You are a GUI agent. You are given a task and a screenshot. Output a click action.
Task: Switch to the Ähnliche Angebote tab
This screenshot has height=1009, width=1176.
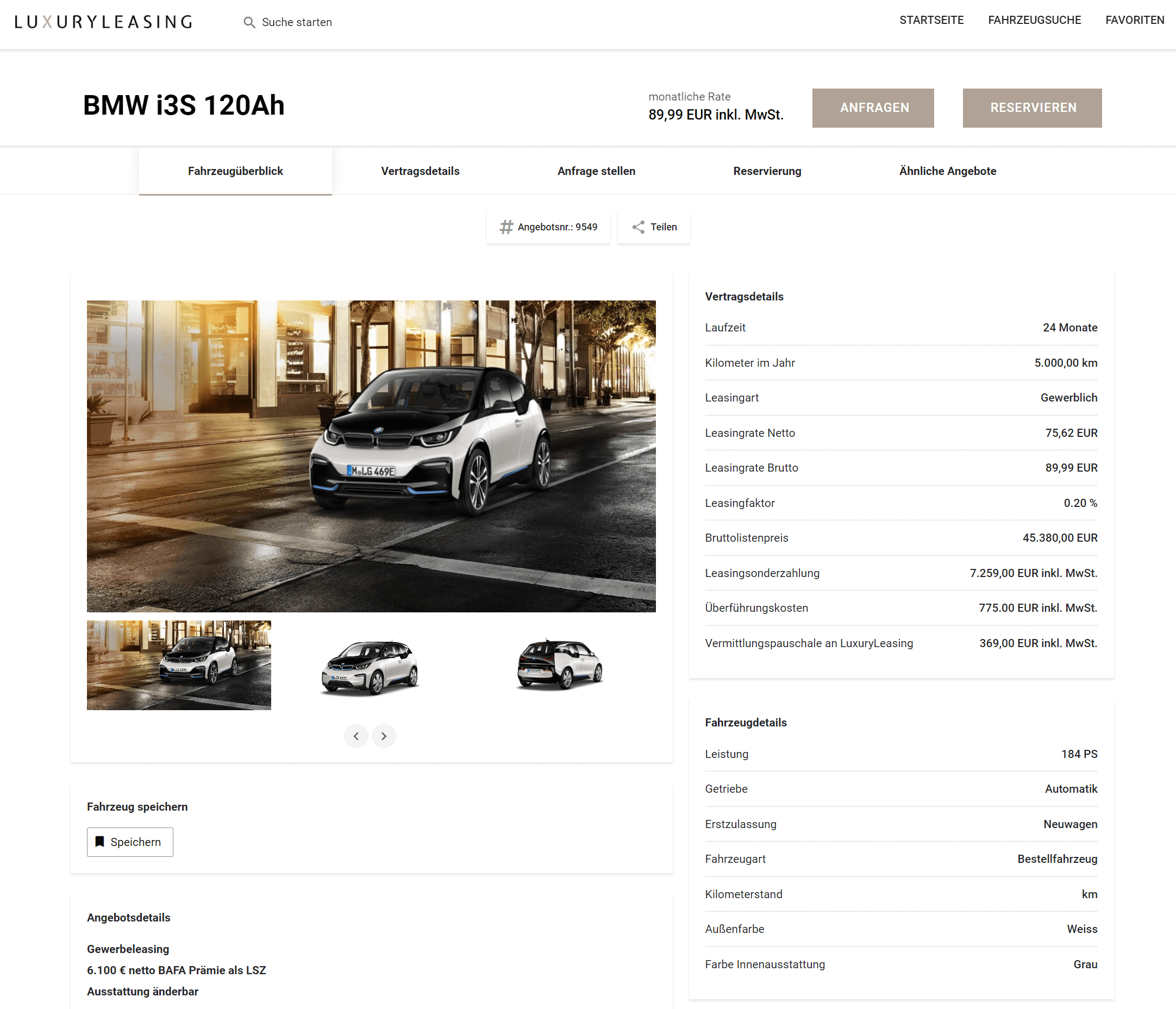[x=947, y=171]
